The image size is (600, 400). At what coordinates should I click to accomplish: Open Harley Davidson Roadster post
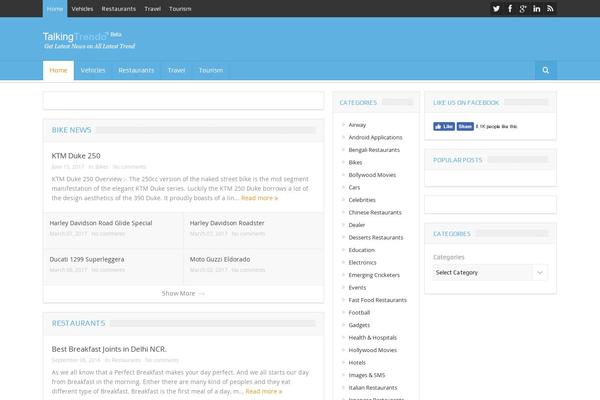click(x=227, y=223)
